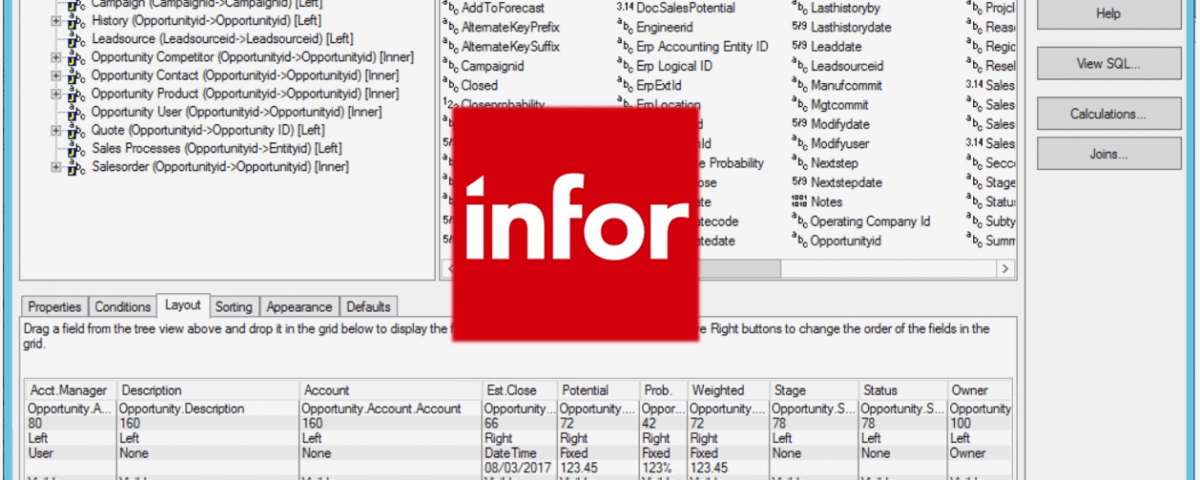Screen dimensions: 1200x480
Task: Click the Opportunity.Account.Account grid cell
Action: [x=391, y=409]
